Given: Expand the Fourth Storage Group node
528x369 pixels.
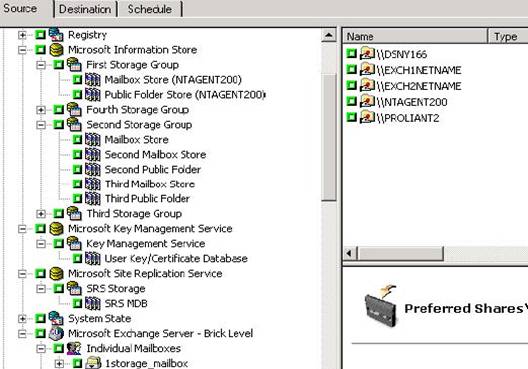Looking at the screenshot, I should pyautogui.click(x=41, y=110).
